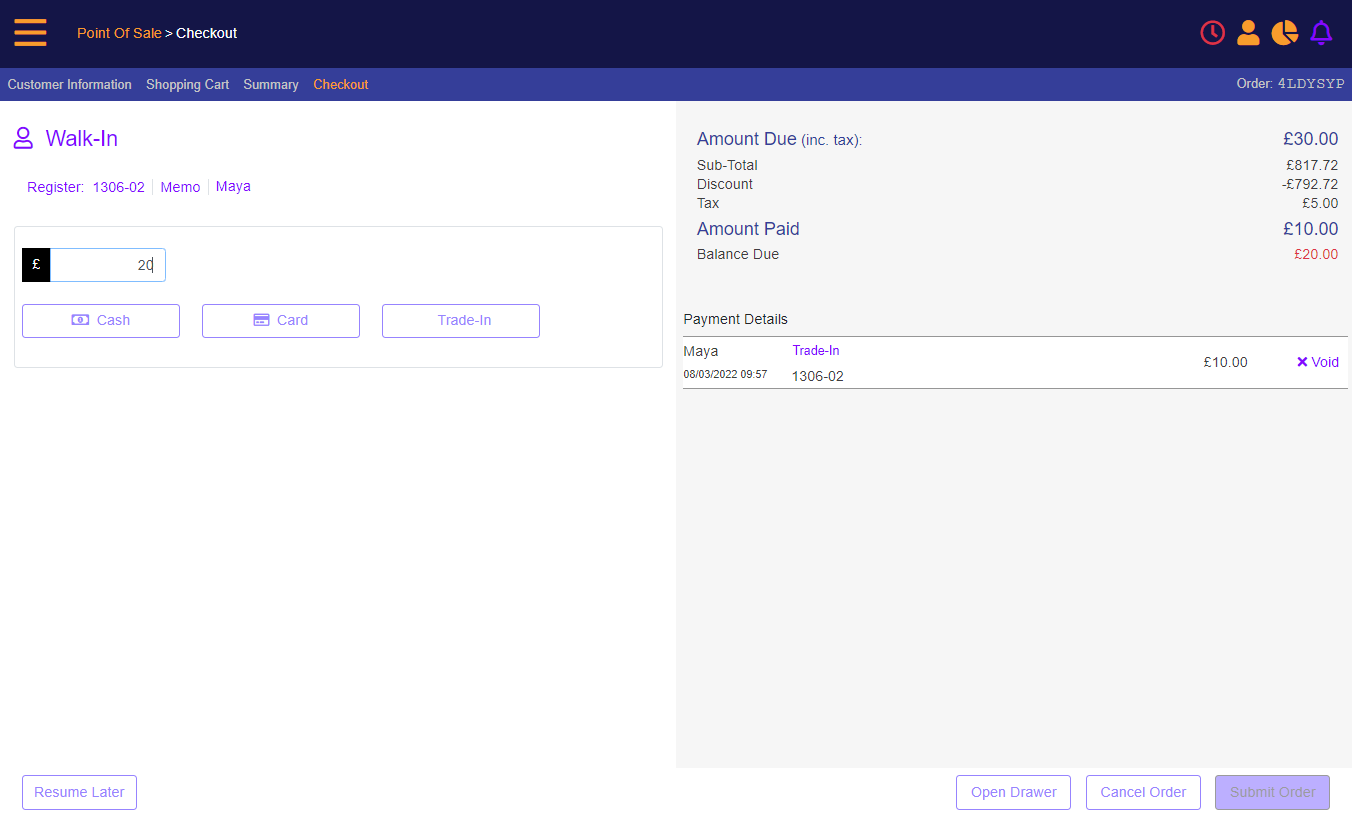Click the Discount -£792.72 value
This screenshot has width=1352, height=817.
(x=1310, y=184)
